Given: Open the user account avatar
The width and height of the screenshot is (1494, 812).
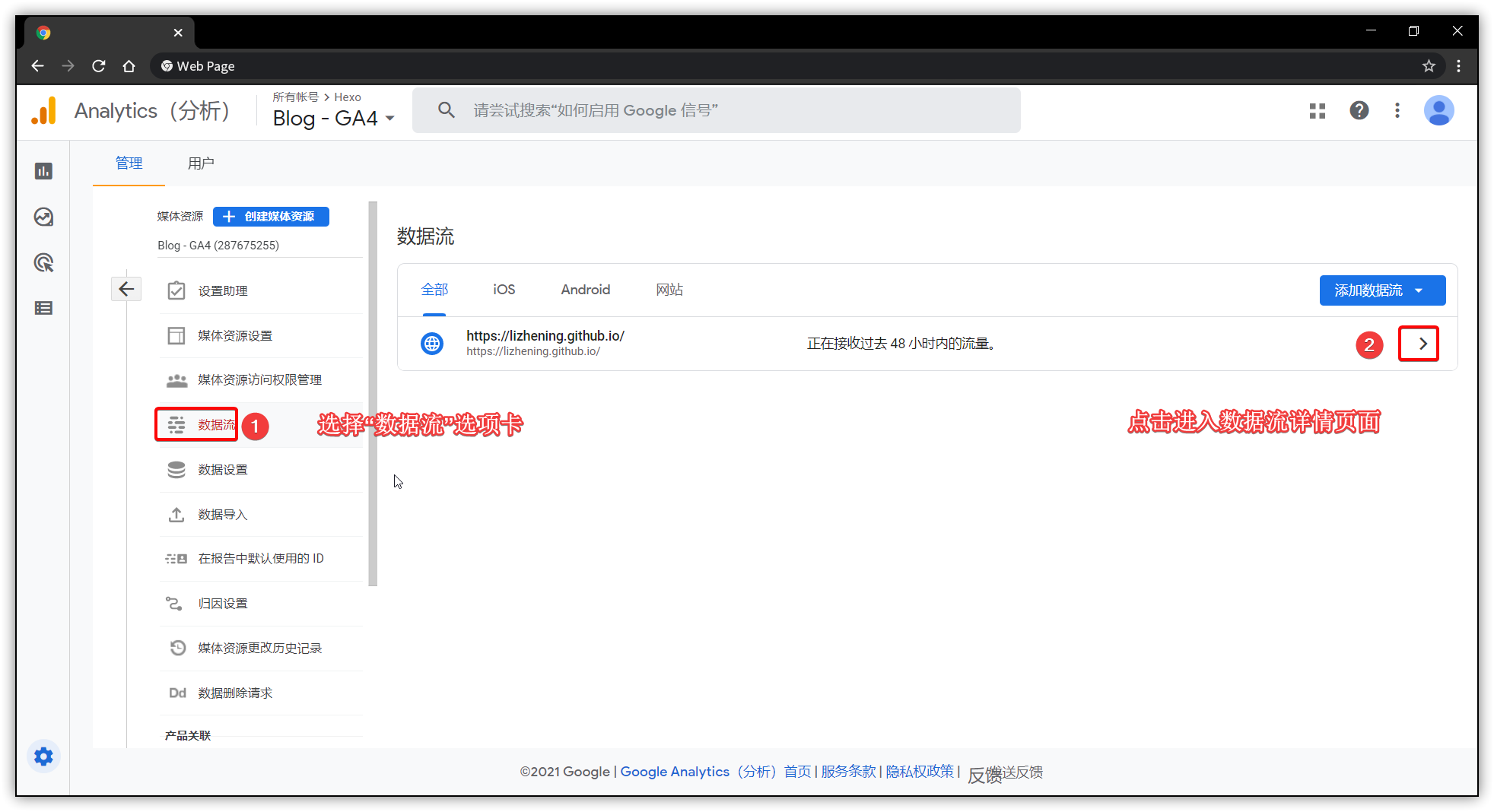Looking at the screenshot, I should [x=1438, y=111].
